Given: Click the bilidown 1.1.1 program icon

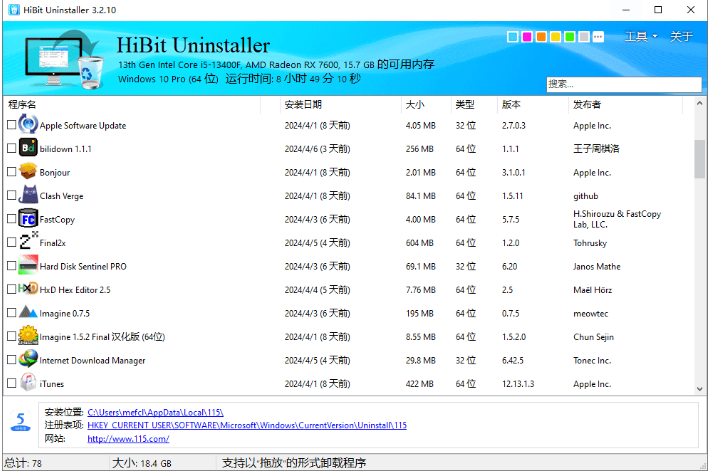Looking at the screenshot, I should [28, 148].
